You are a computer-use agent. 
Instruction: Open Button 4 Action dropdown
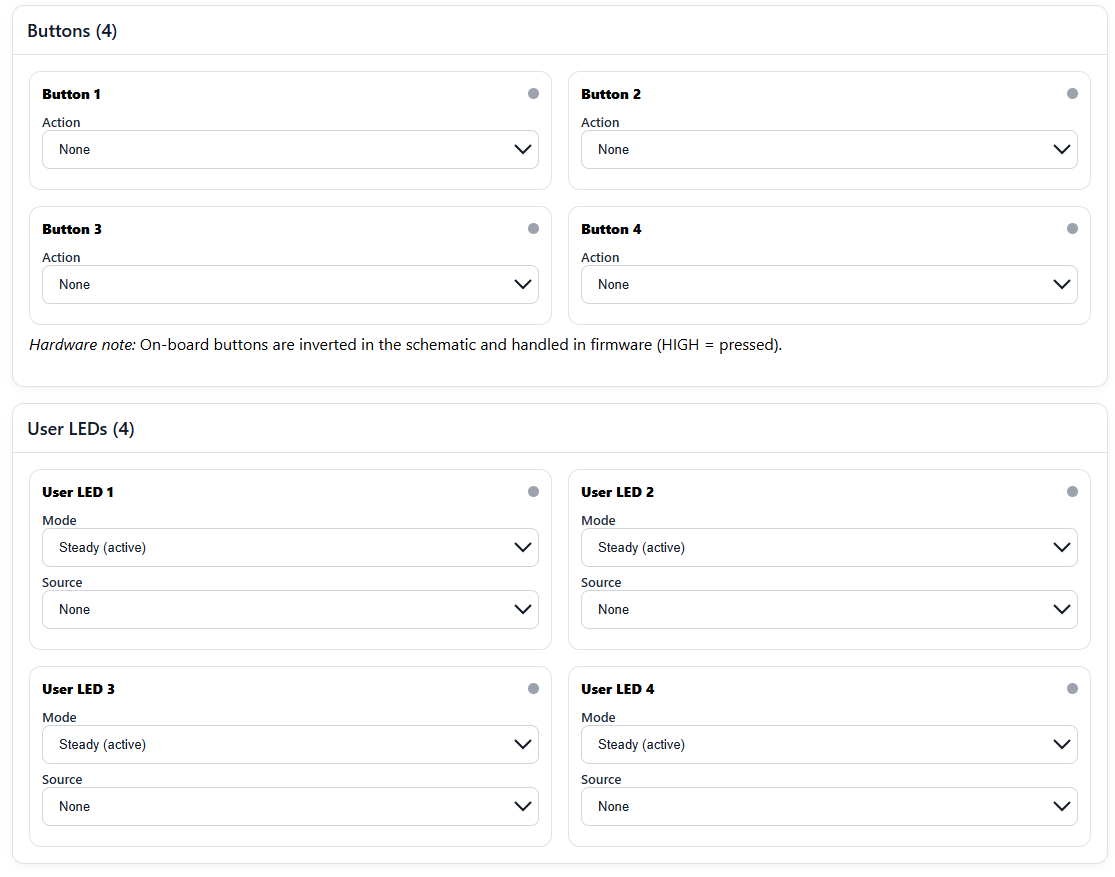pyautogui.click(x=829, y=285)
